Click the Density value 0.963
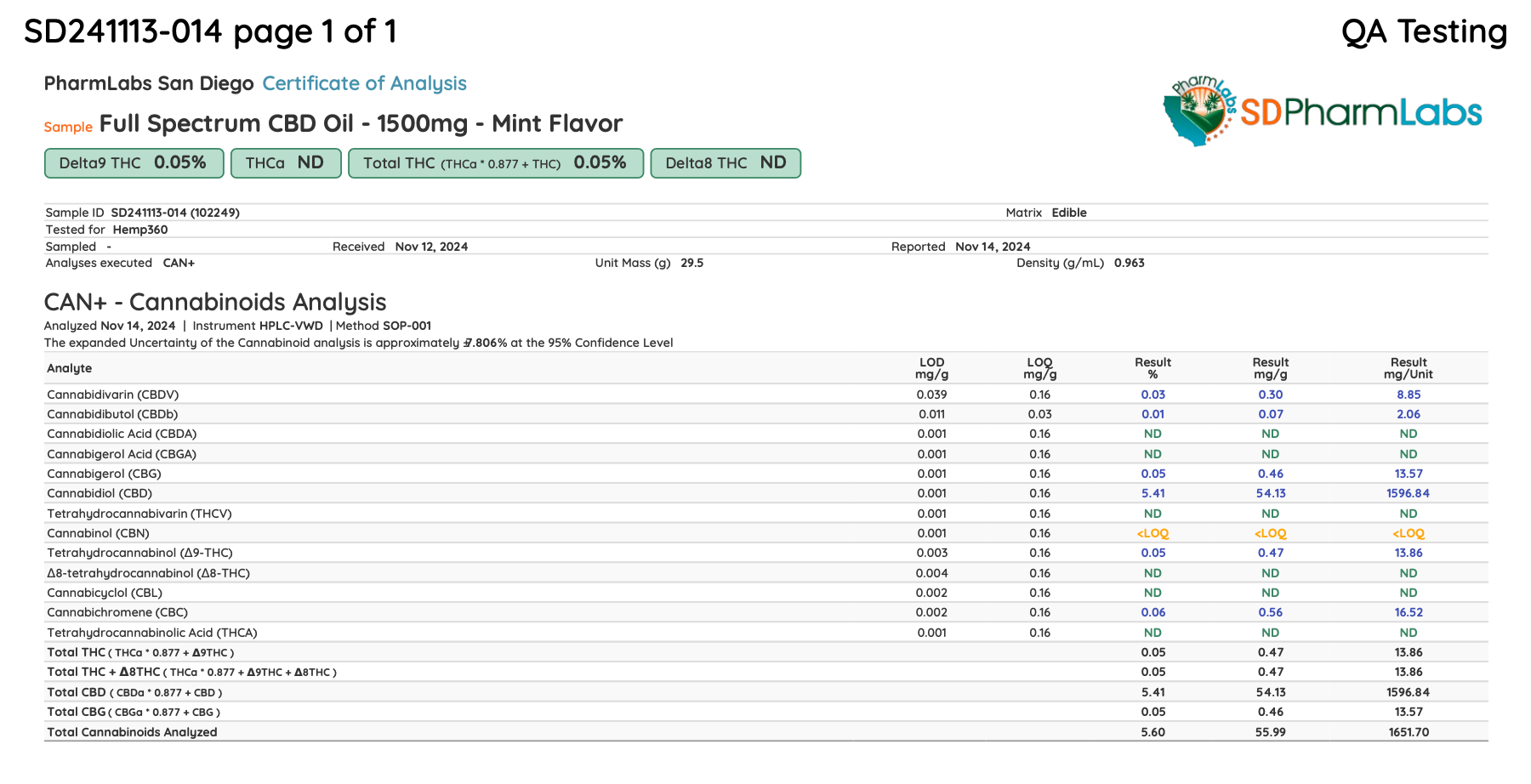Image resolution: width=1531 pixels, height=784 pixels. click(1129, 263)
